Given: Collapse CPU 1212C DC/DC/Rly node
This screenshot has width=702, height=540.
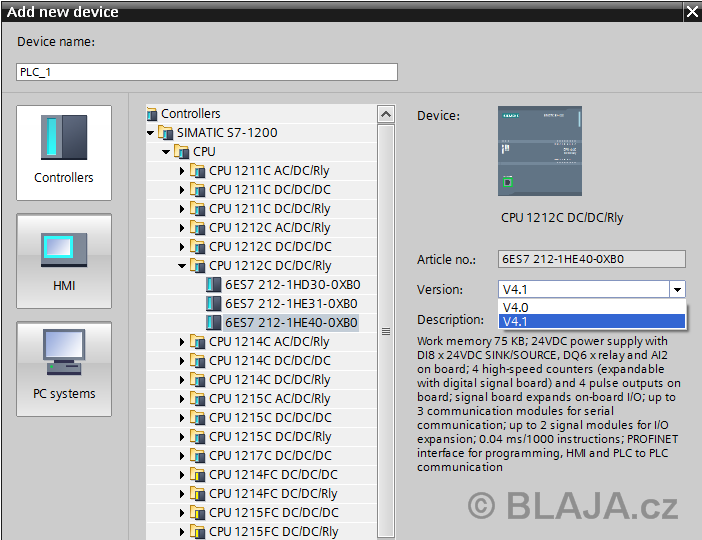Looking at the screenshot, I should pyautogui.click(x=182, y=266).
